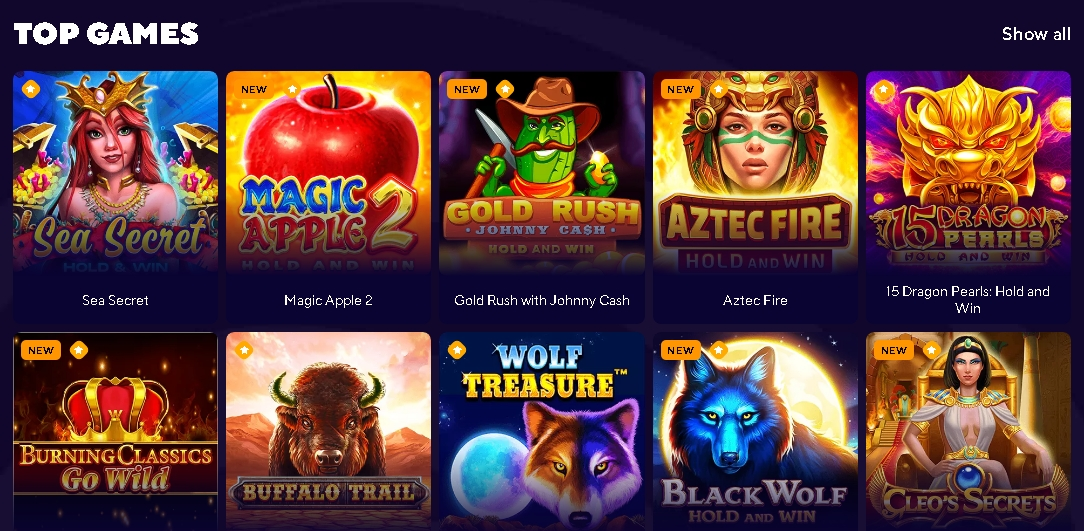Launch the Aztec Fire game thumbnail

pyautogui.click(x=755, y=174)
